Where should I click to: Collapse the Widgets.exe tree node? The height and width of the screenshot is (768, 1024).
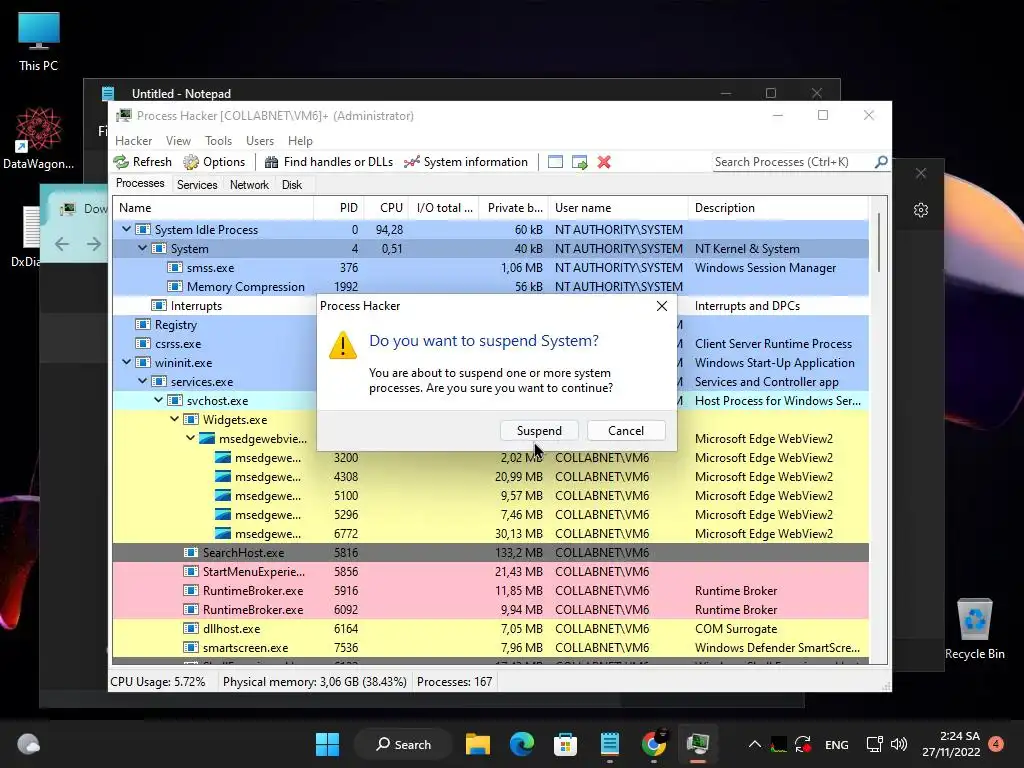174,419
